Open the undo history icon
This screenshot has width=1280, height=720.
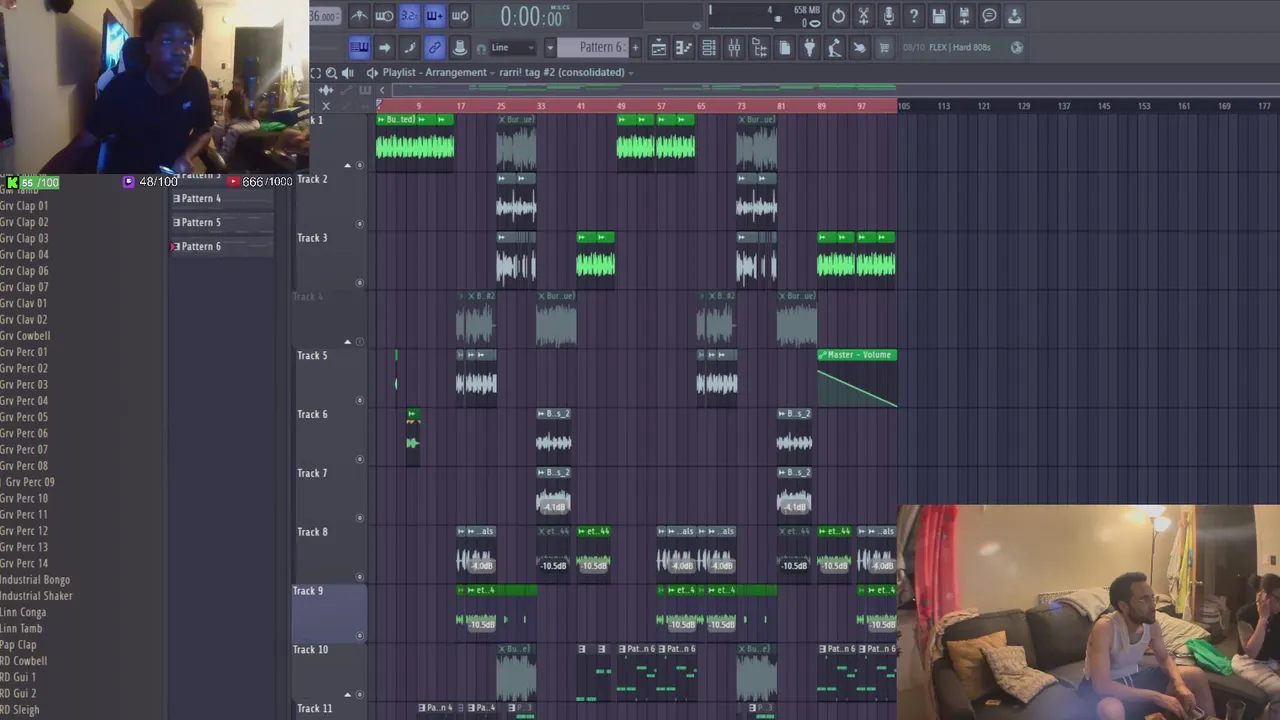coord(838,15)
